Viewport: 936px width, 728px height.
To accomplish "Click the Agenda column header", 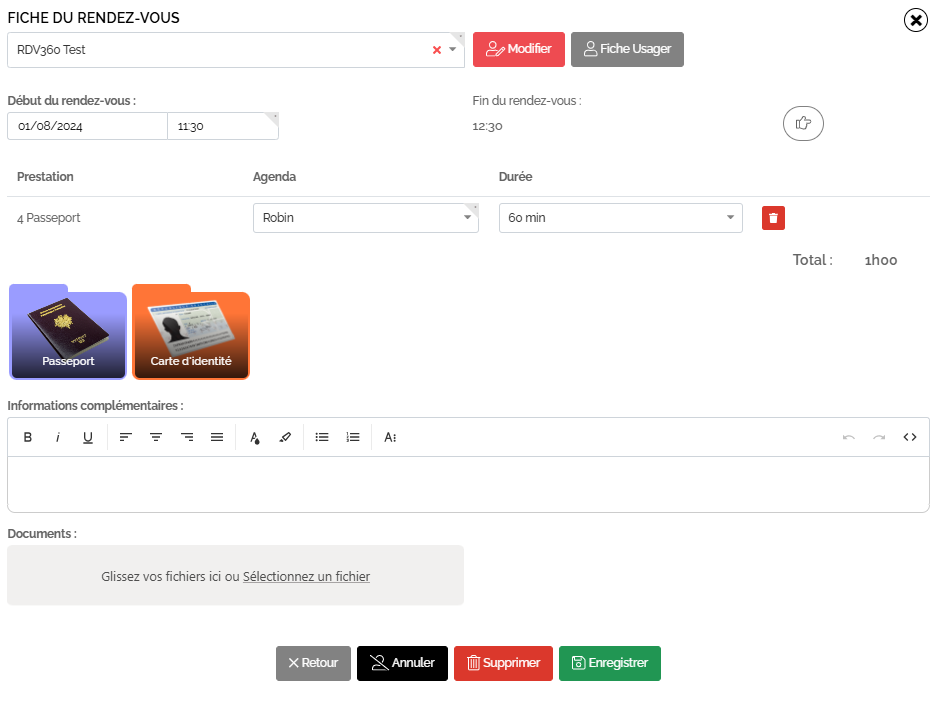I will click(275, 177).
